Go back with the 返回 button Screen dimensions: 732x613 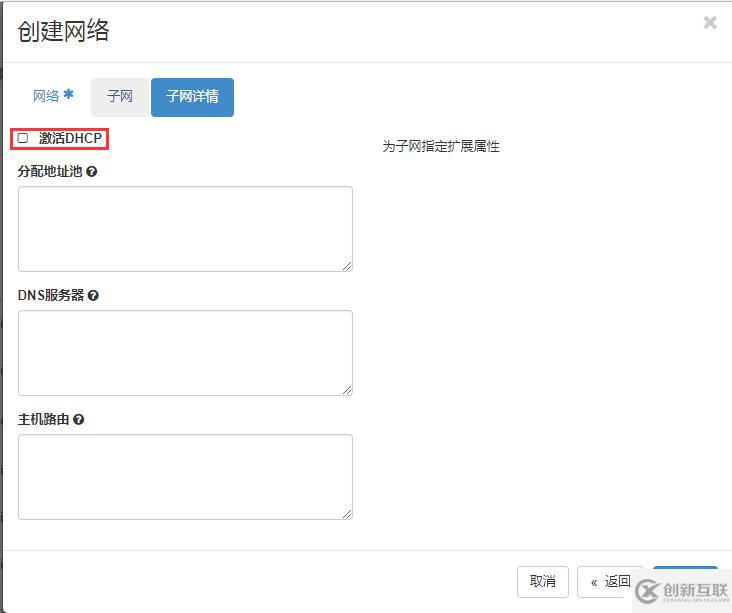point(610,581)
